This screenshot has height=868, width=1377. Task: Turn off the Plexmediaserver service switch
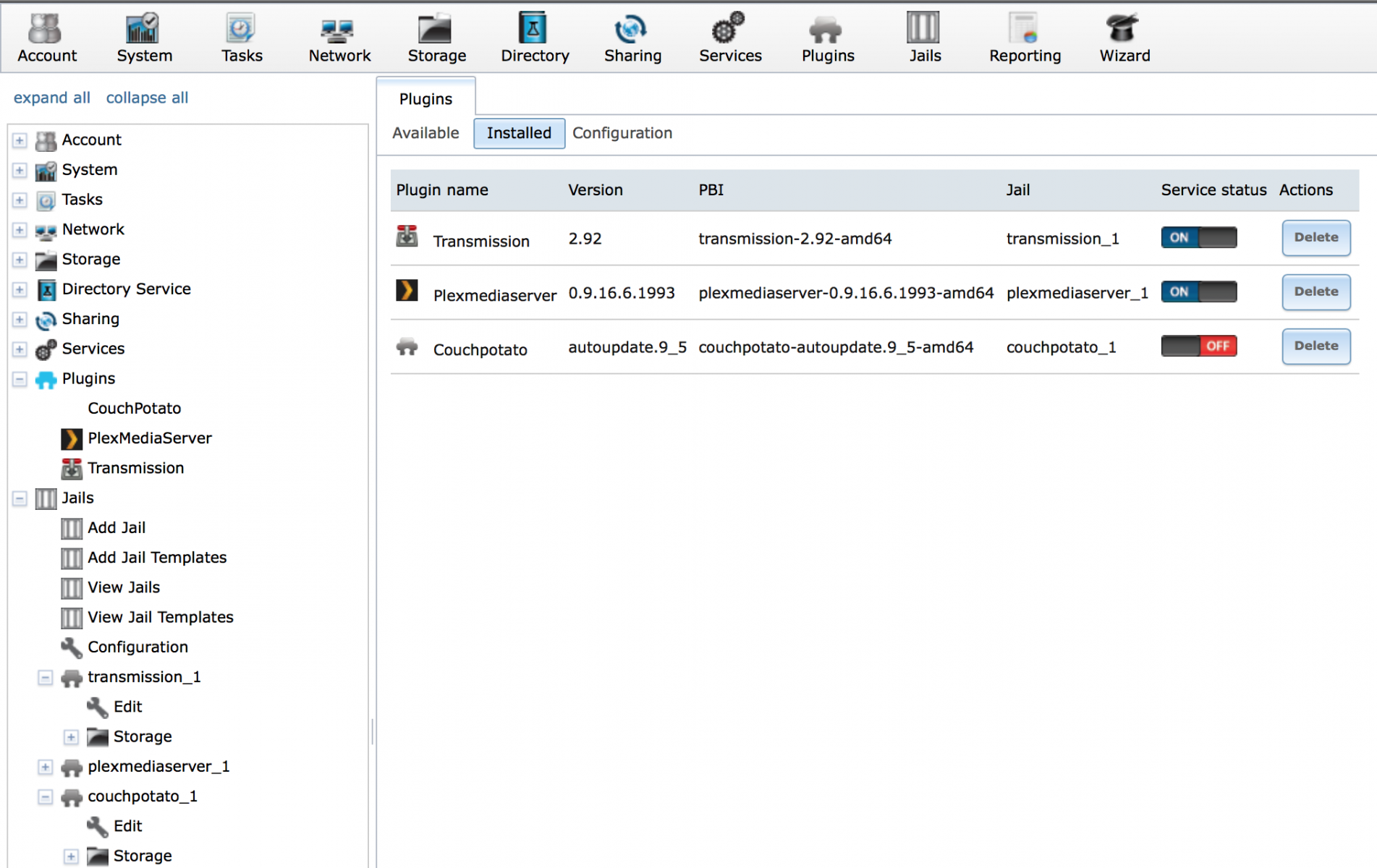pyautogui.click(x=1198, y=292)
